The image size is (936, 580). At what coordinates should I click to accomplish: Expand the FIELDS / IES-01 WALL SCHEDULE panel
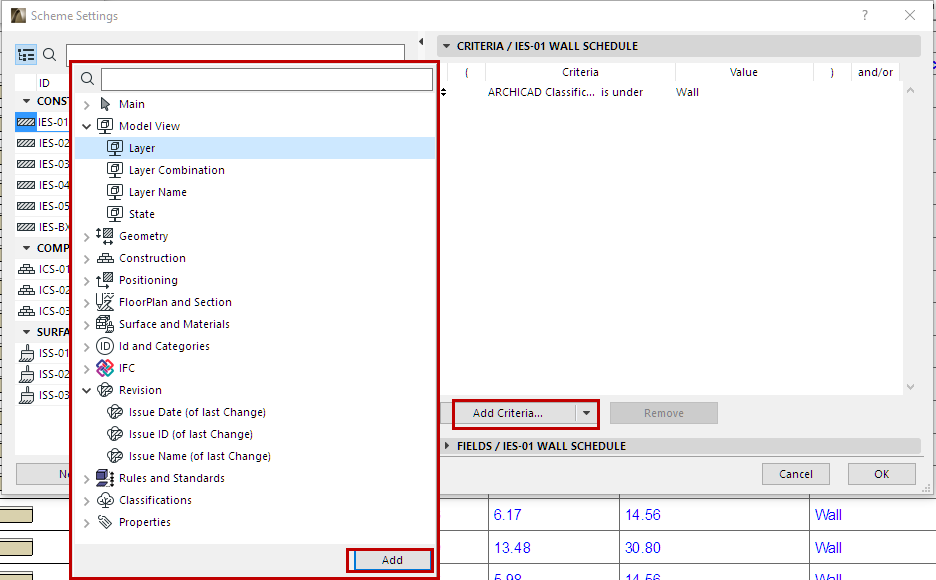446,446
